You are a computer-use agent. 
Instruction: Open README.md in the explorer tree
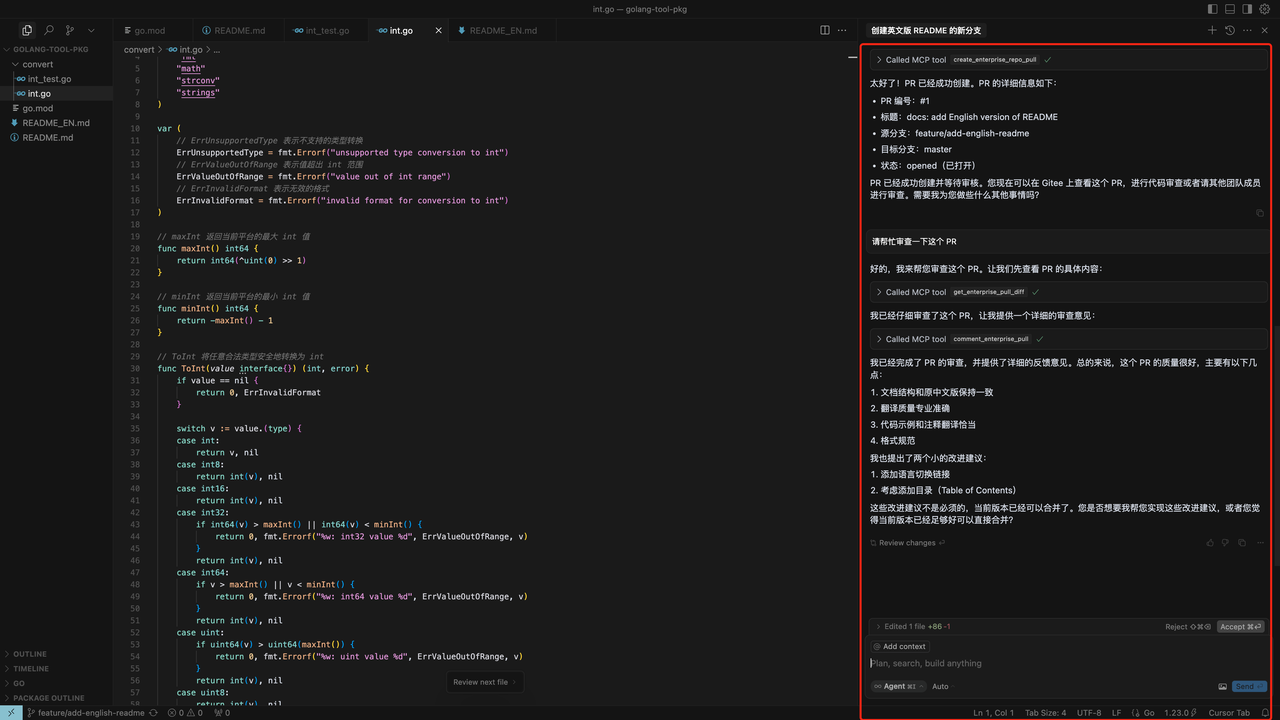pos(56,138)
